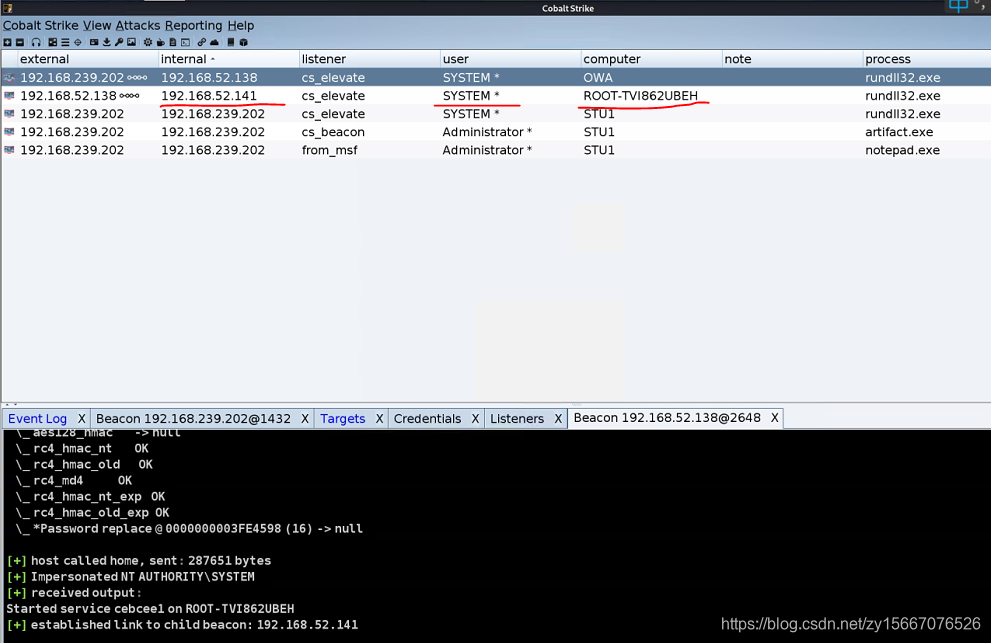Image resolution: width=991 pixels, height=643 pixels.
Task: Click the book Help icon in toolbar
Action: click(x=231, y=42)
